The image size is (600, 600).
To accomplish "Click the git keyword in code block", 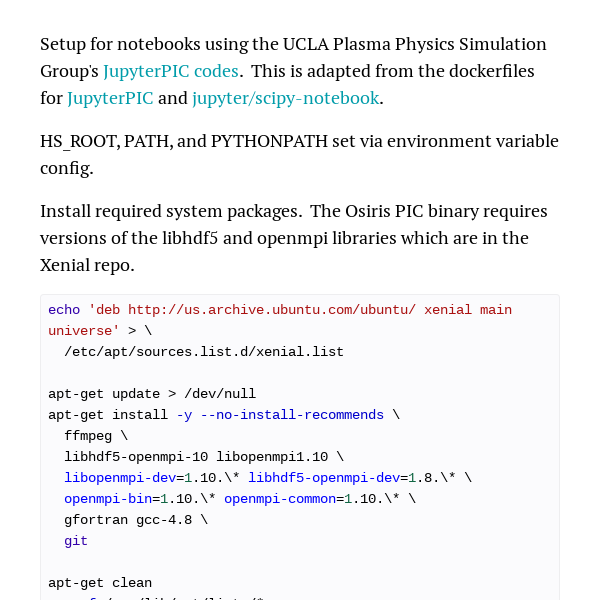I will click(x=76, y=541).
